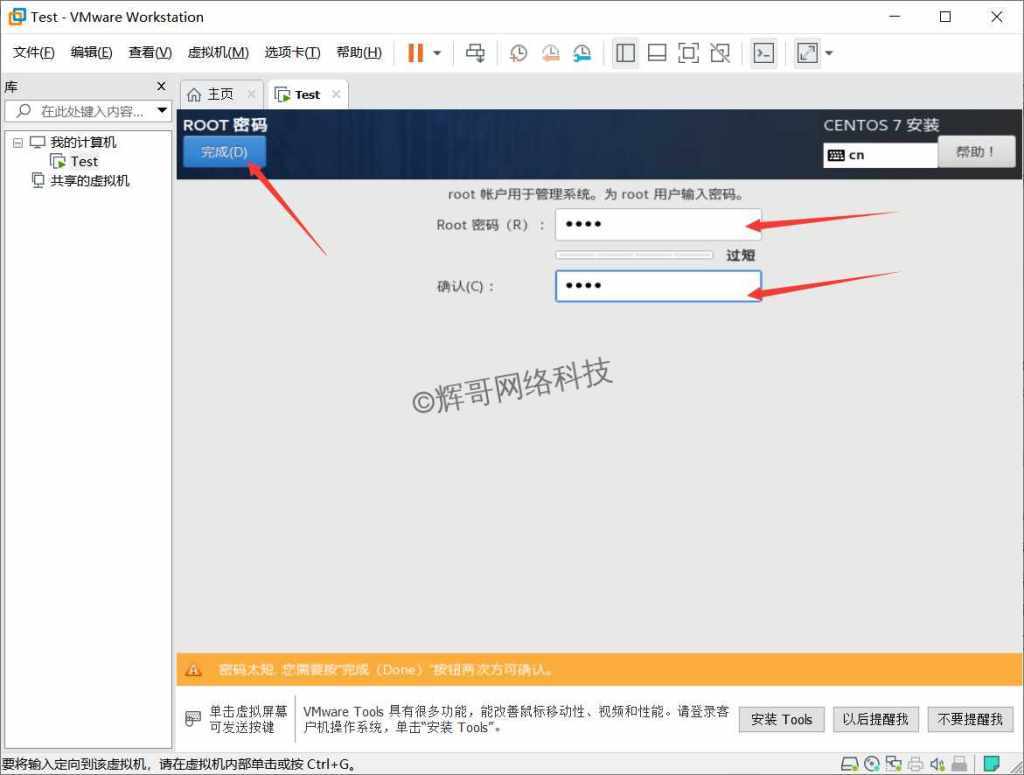
Task: Open the console view icon
Action: pyautogui.click(x=763, y=53)
